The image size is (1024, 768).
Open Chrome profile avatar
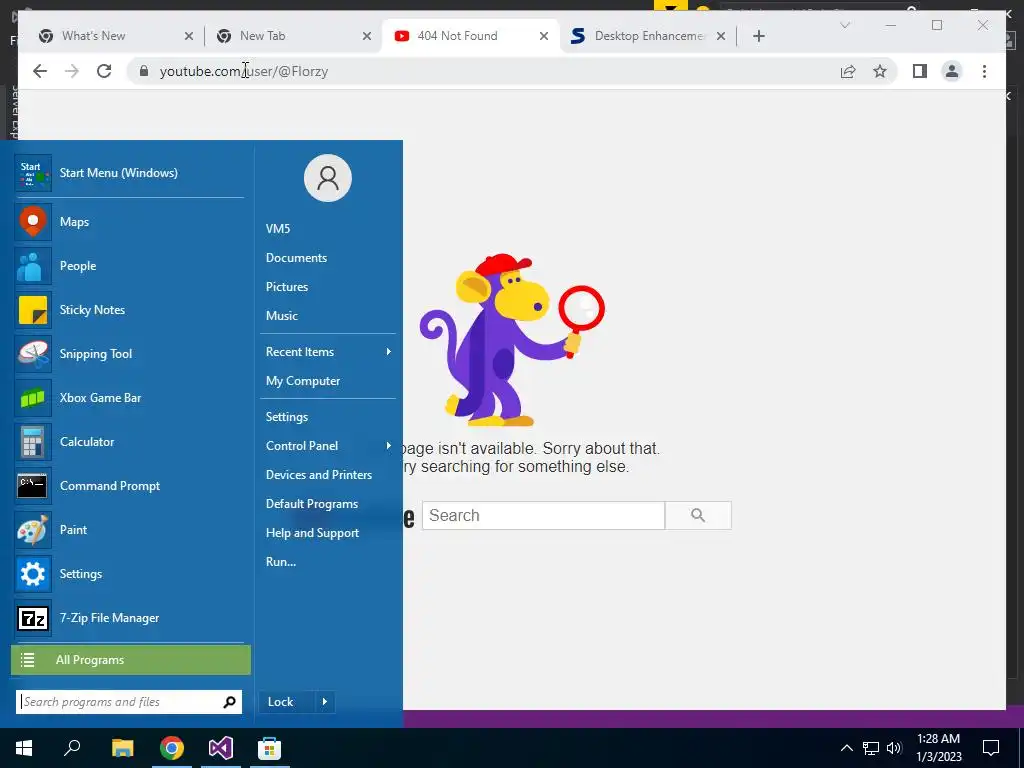tap(952, 71)
